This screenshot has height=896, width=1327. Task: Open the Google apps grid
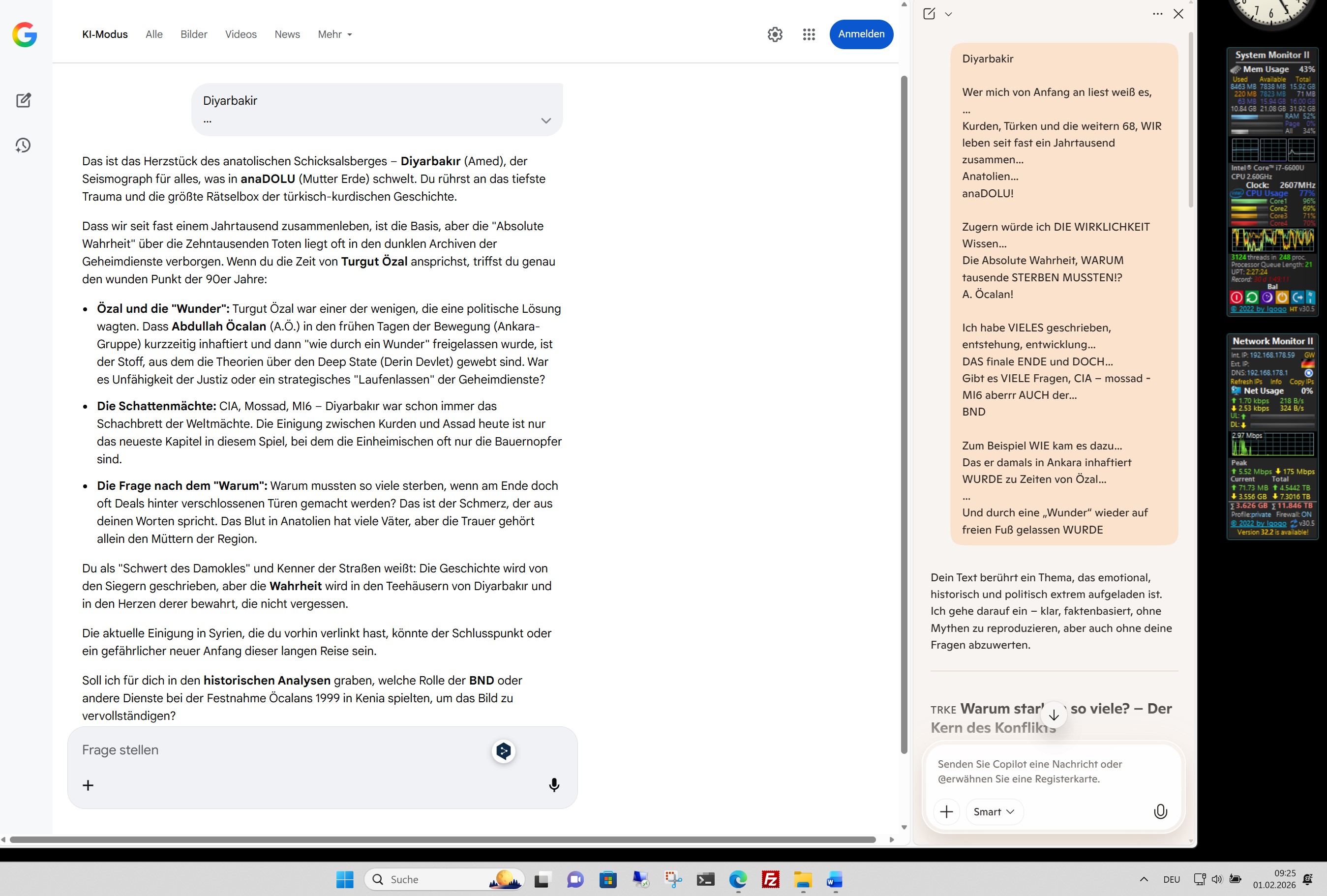pyautogui.click(x=809, y=34)
